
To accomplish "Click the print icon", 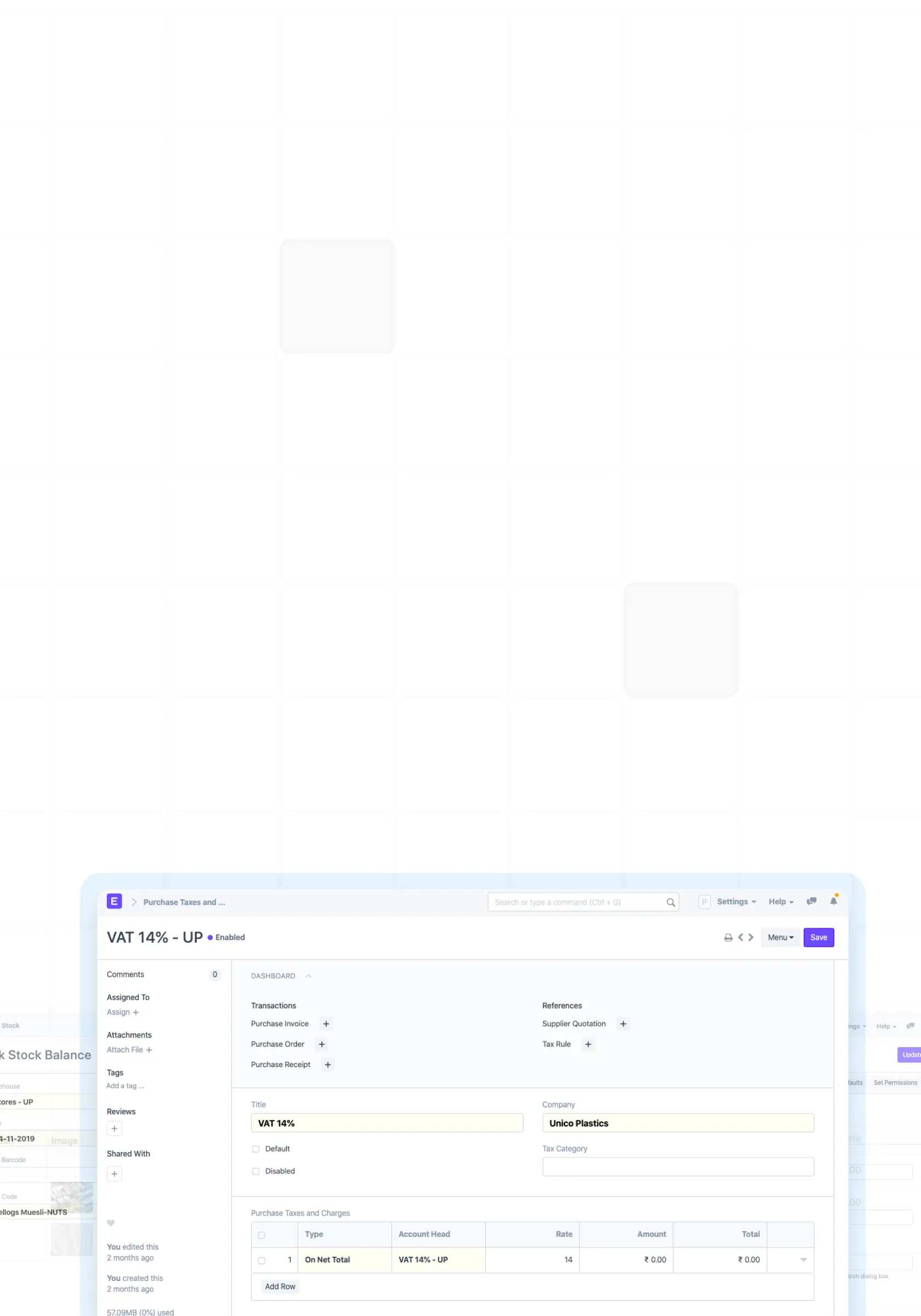I will 728,938.
